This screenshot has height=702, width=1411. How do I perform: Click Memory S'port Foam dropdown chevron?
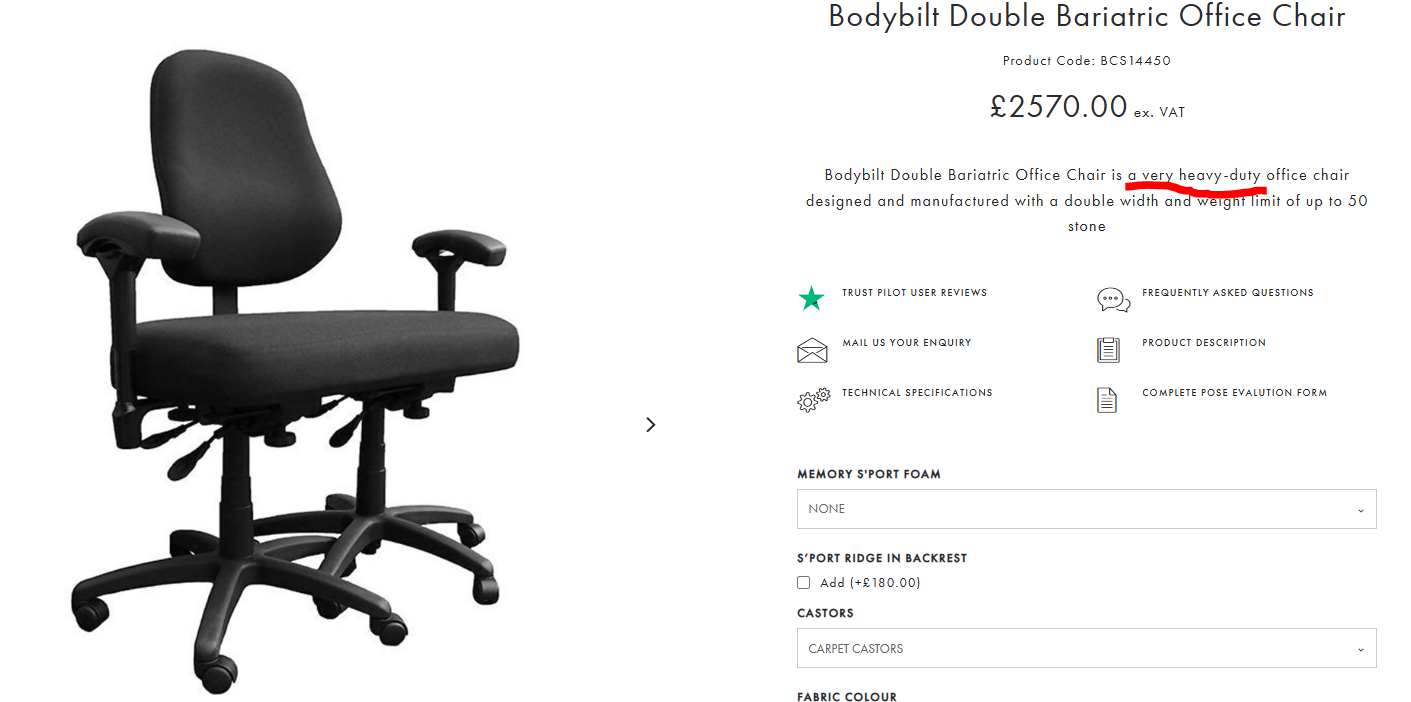coord(1361,510)
